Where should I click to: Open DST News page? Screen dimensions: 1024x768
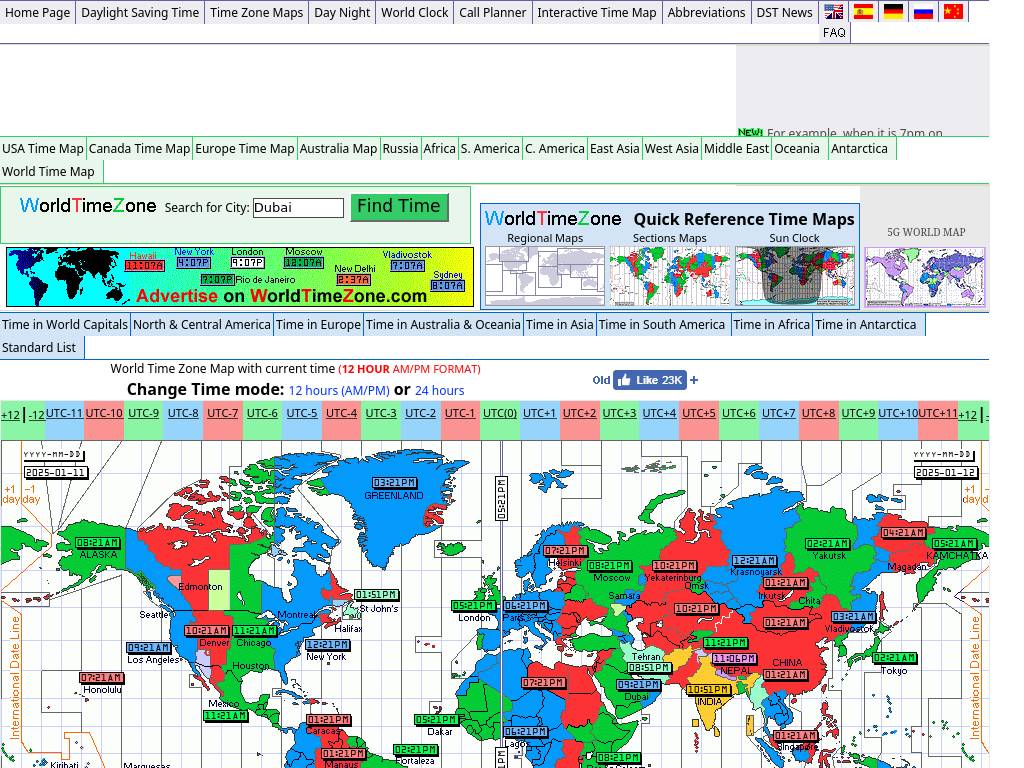click(784, 12)
